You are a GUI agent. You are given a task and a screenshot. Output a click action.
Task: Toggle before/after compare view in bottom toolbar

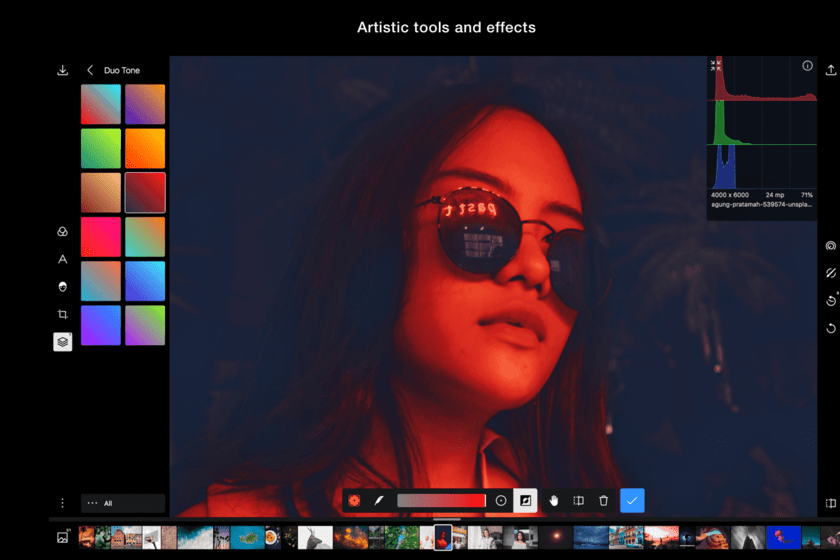(x=578, y=500)
